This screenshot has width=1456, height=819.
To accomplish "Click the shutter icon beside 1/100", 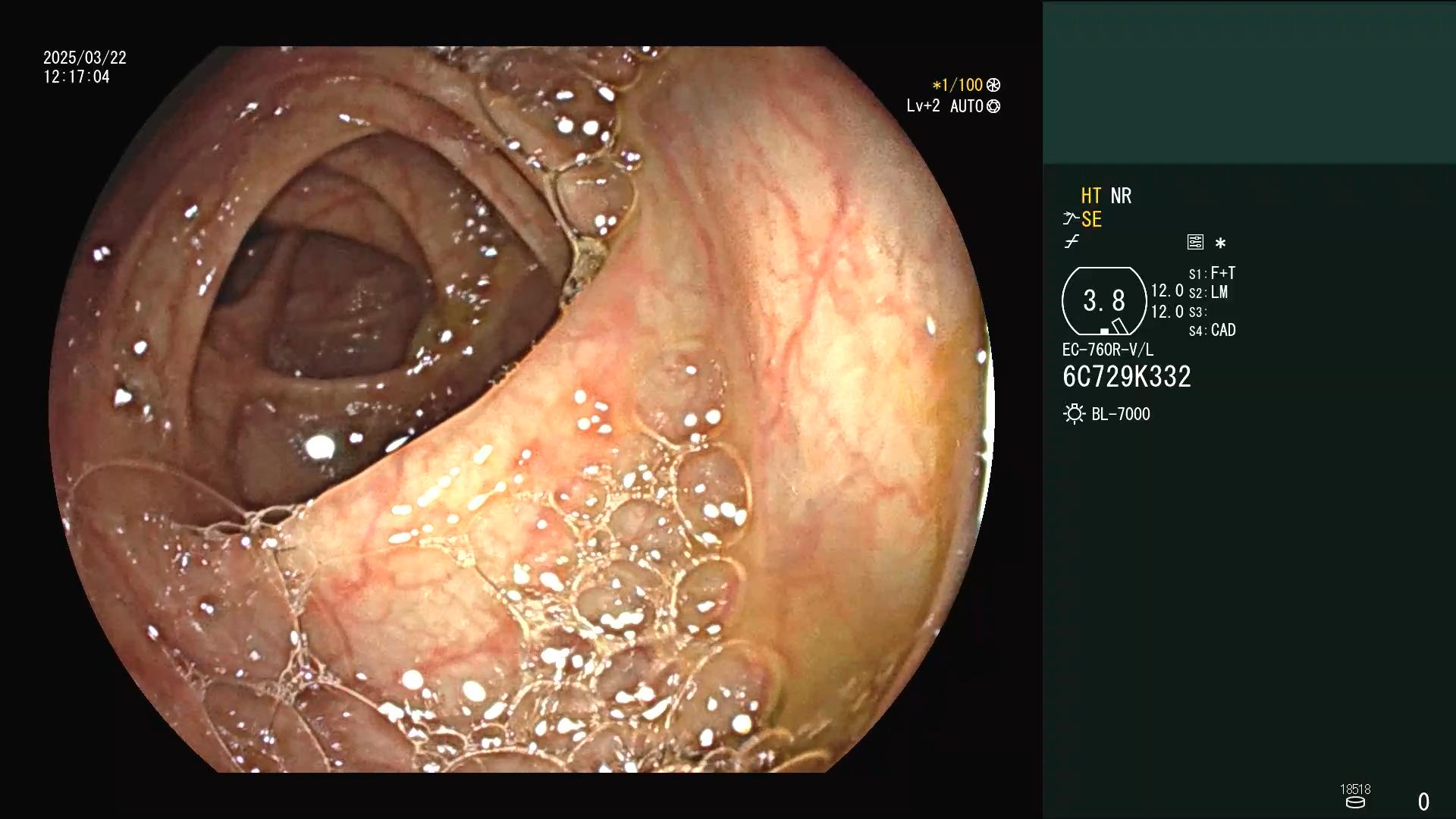I will pos(993,85).
